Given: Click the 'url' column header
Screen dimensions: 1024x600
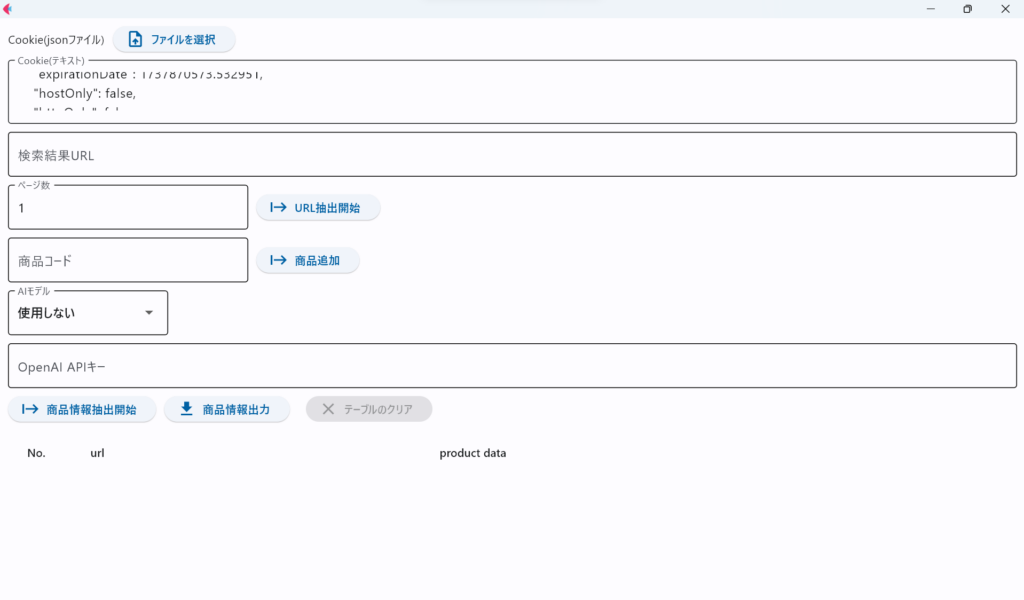Looking at the screenshot, I should 97,453.
